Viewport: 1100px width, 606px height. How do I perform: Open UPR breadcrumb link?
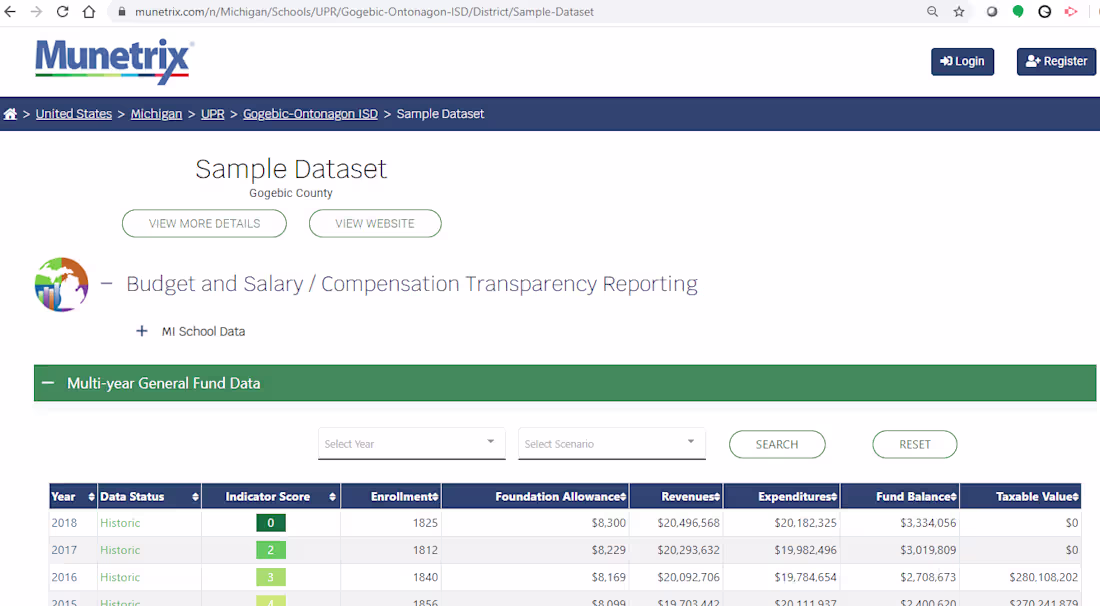click(x=213, y=114)
